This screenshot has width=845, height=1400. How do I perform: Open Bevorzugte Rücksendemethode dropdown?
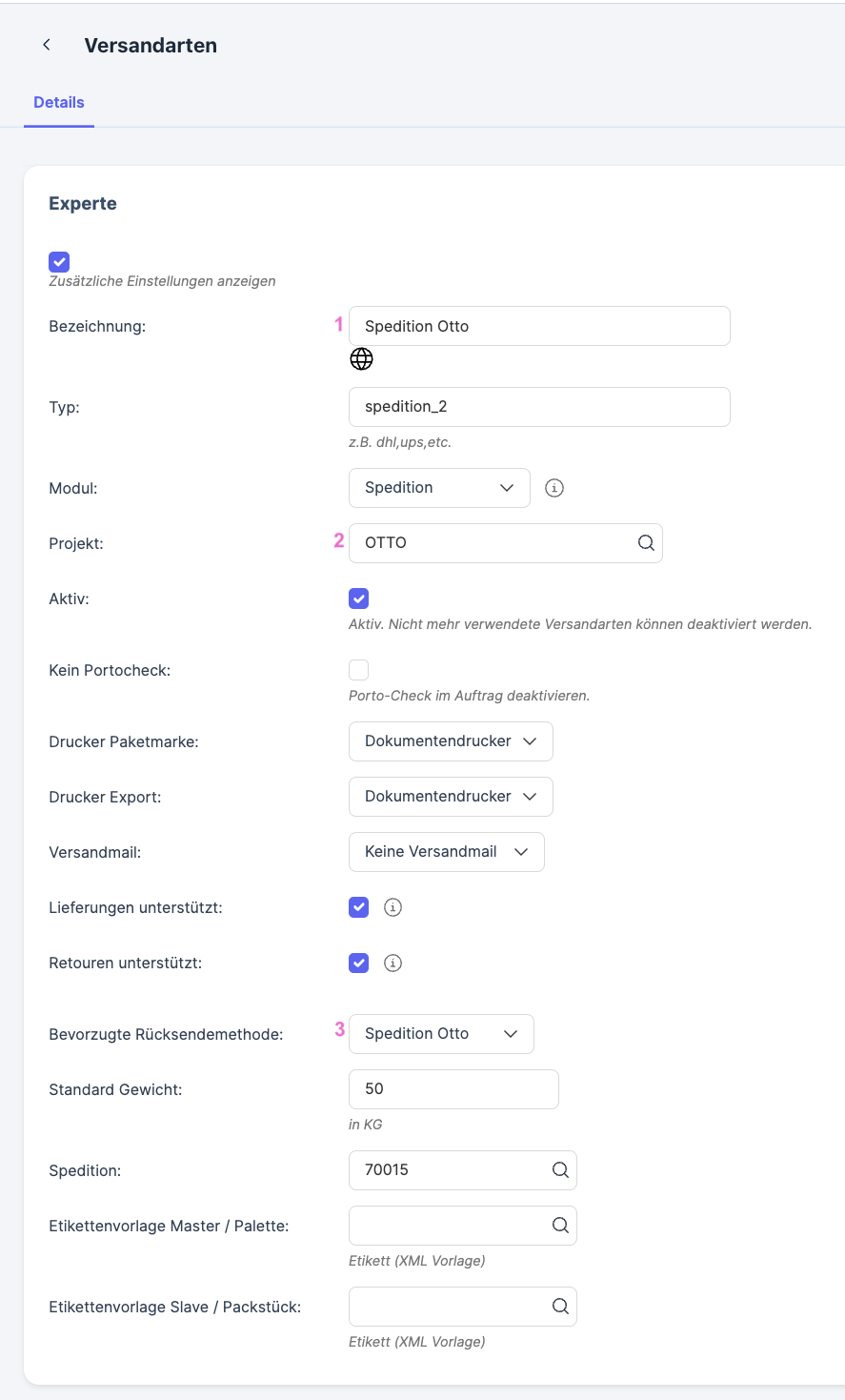pyautogui.click(x=441, y=1034)
